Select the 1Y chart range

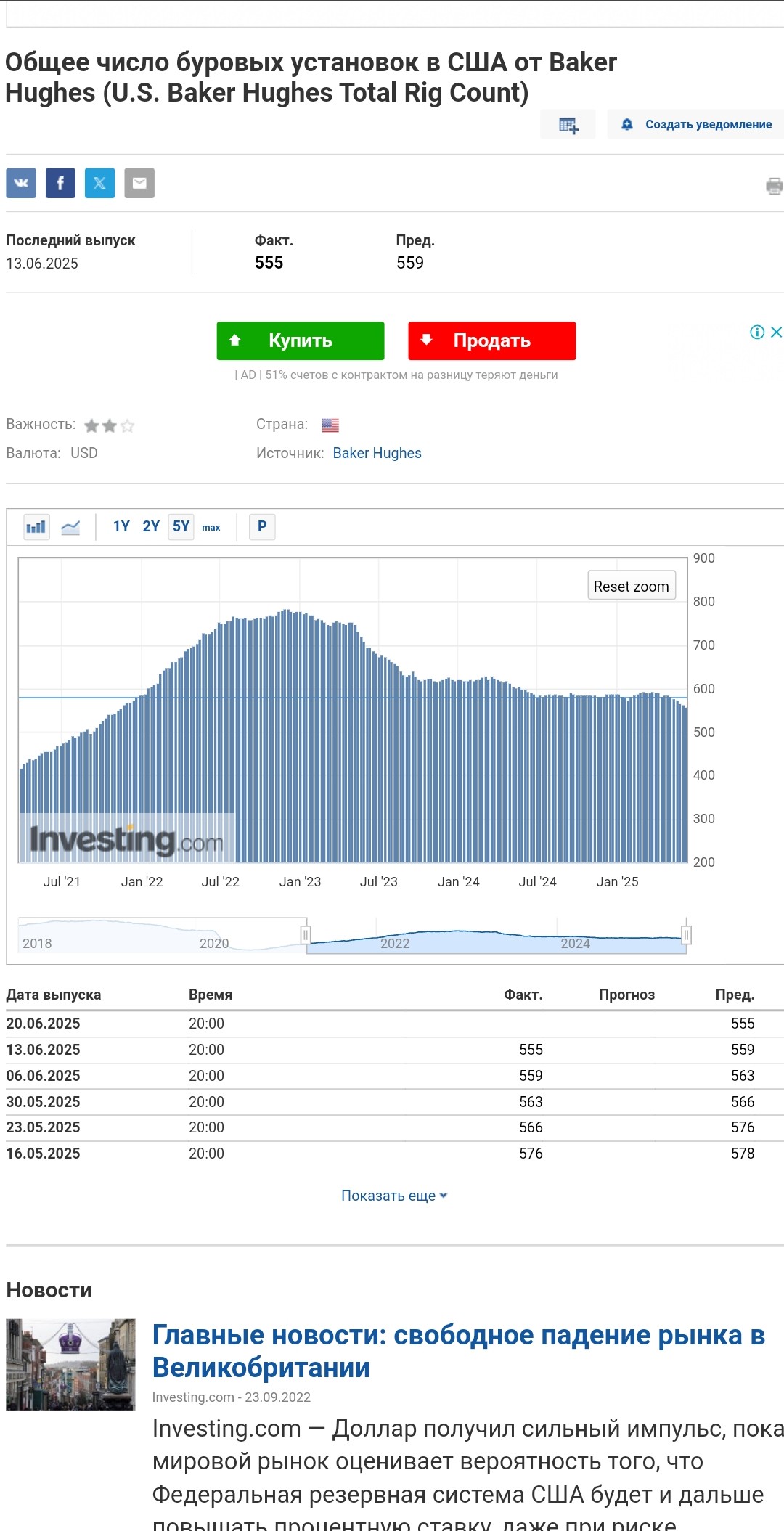121,526
